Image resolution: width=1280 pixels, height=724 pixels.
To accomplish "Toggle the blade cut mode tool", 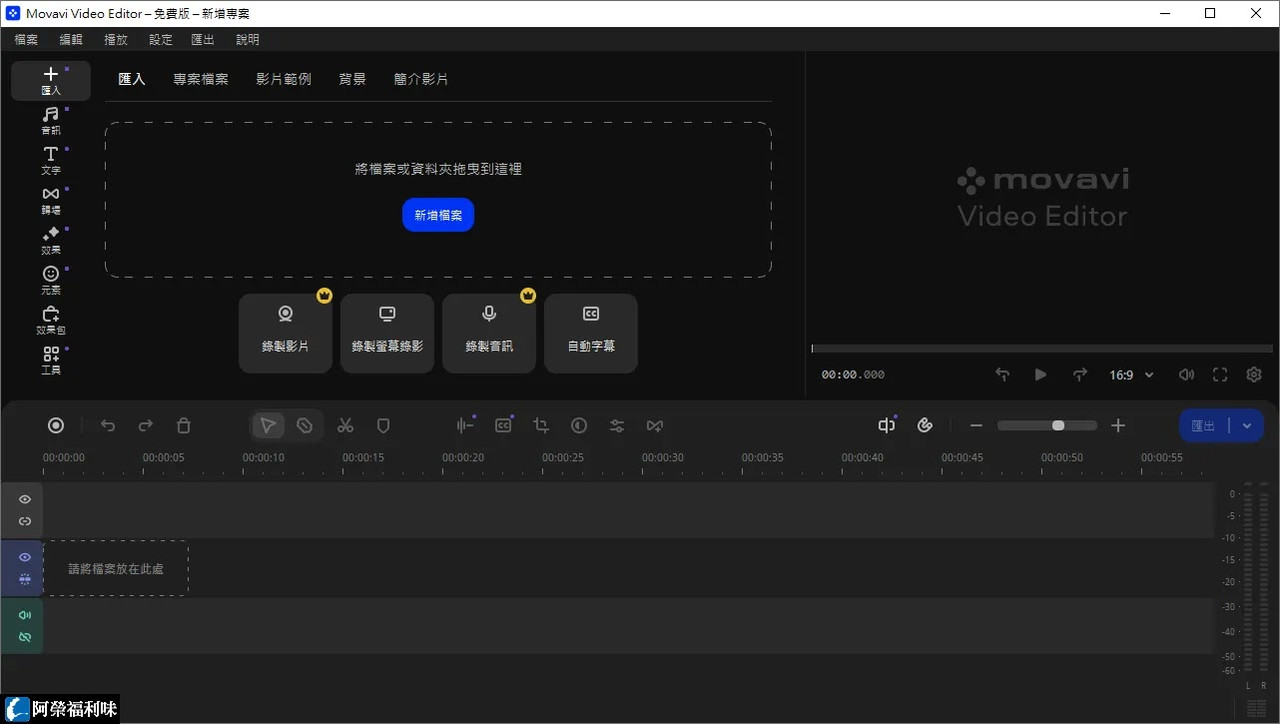I will [x=305, y=426].
